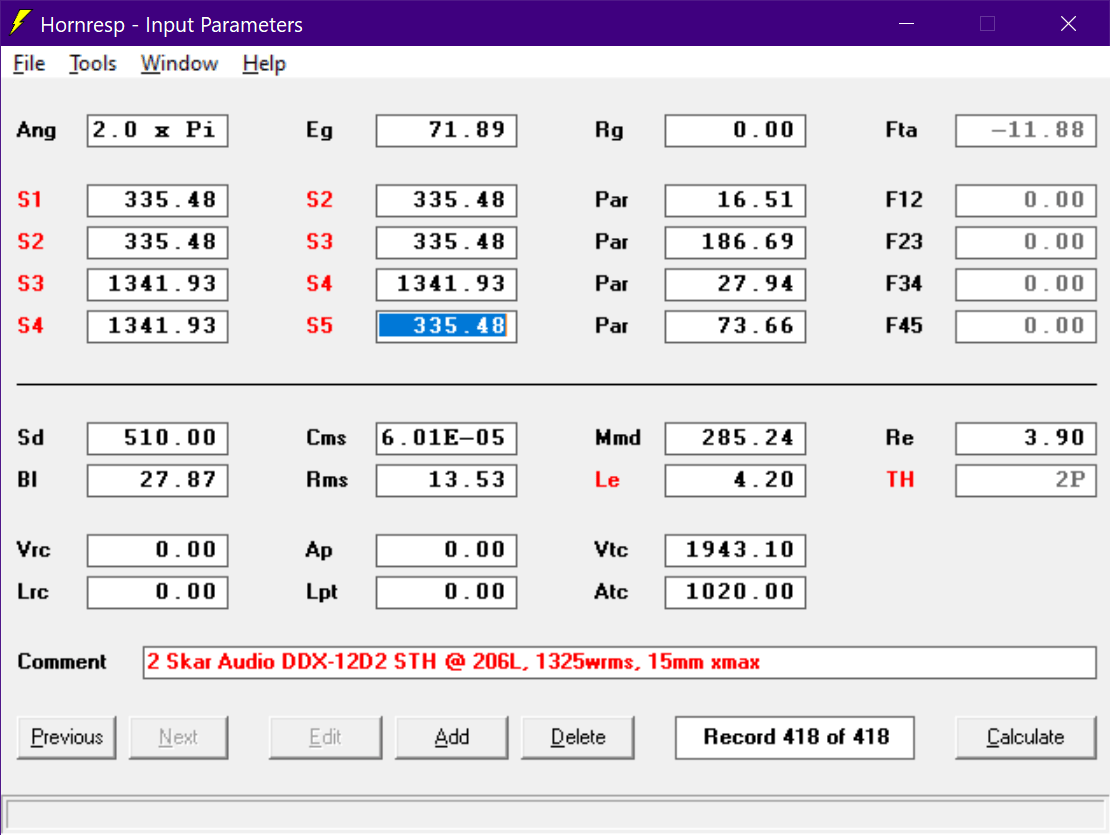This screenshot has height=835, width=1110.
Task: Click the Vrc field
Action: 157,550
